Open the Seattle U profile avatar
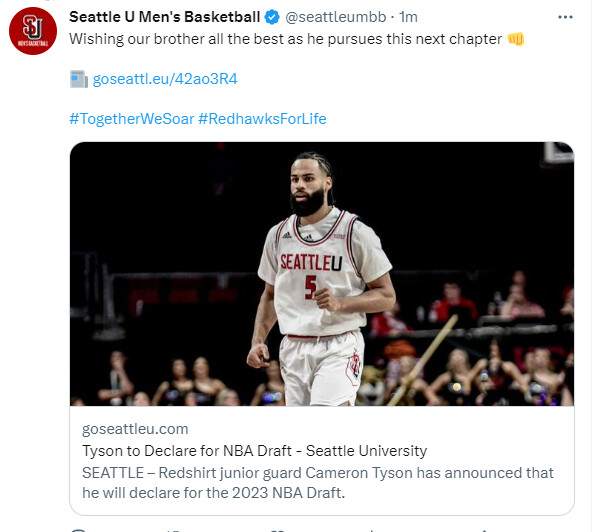 (x=31, y=31)
